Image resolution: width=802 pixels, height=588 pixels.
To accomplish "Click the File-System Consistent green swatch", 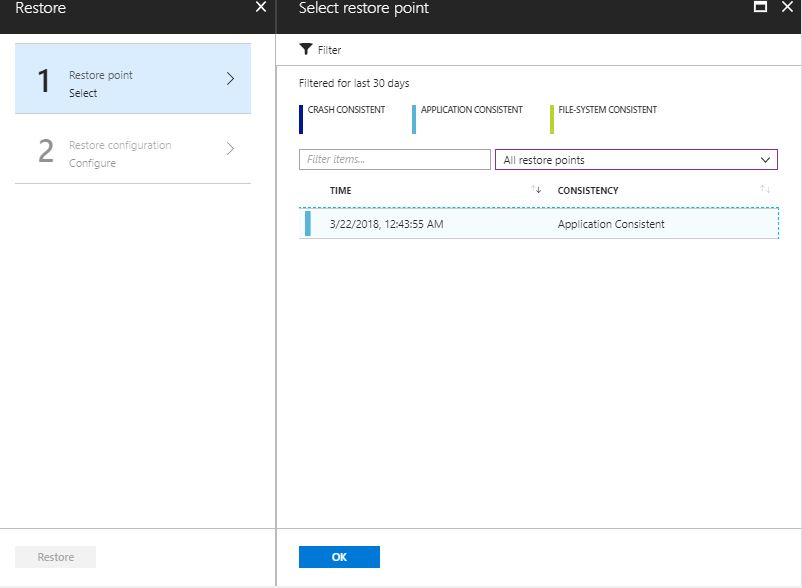I will (552, 119).
